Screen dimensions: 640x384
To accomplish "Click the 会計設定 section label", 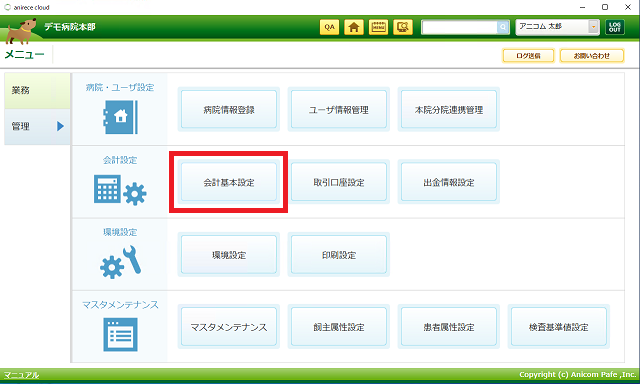I will 120,160.
